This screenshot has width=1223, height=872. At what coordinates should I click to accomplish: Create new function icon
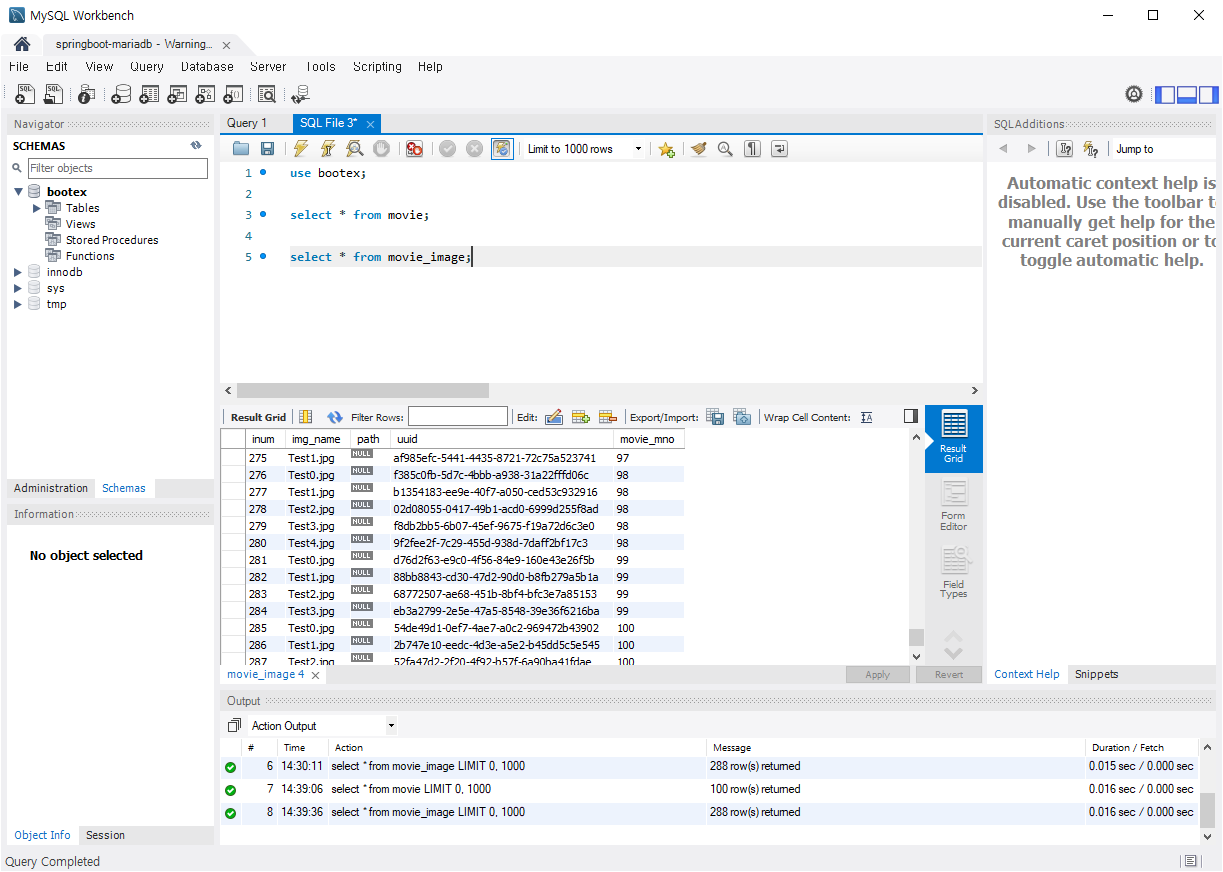pos(233,94)
